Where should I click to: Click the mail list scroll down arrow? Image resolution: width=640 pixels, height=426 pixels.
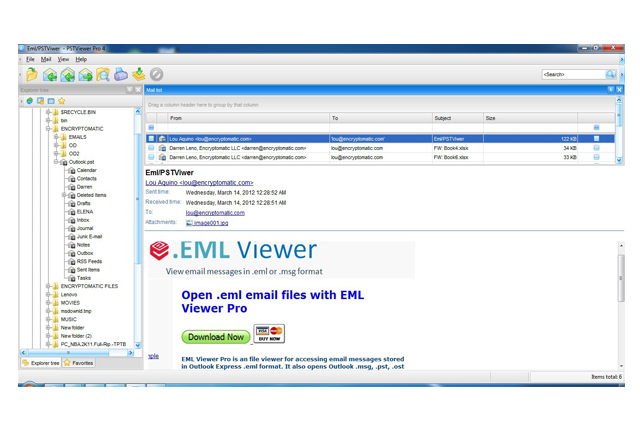[x=619, y=160]
